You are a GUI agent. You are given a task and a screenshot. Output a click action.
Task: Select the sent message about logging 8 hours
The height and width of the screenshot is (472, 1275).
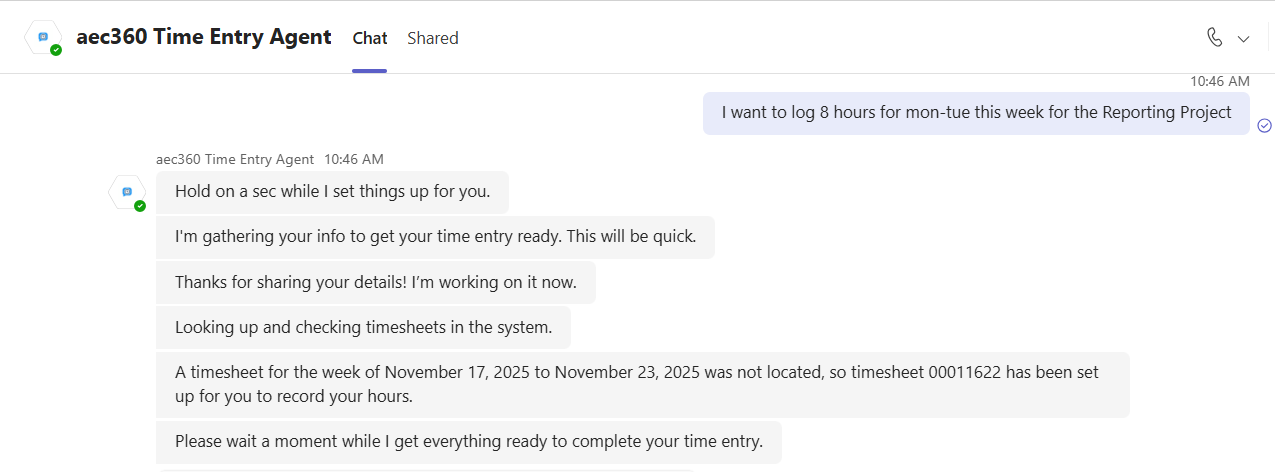click(x=976, y=113)
